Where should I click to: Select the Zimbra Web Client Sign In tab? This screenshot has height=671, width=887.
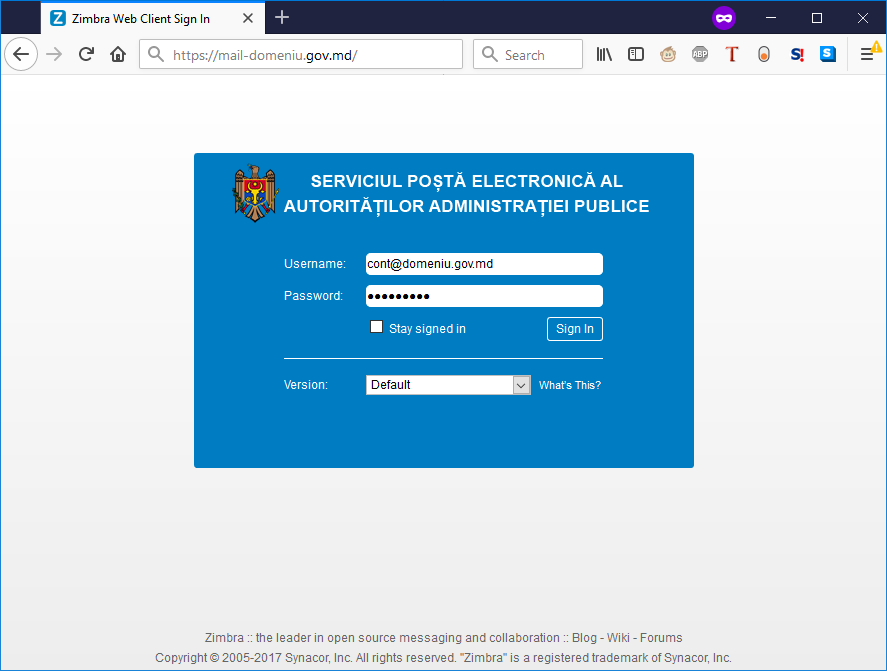(140, 17)
